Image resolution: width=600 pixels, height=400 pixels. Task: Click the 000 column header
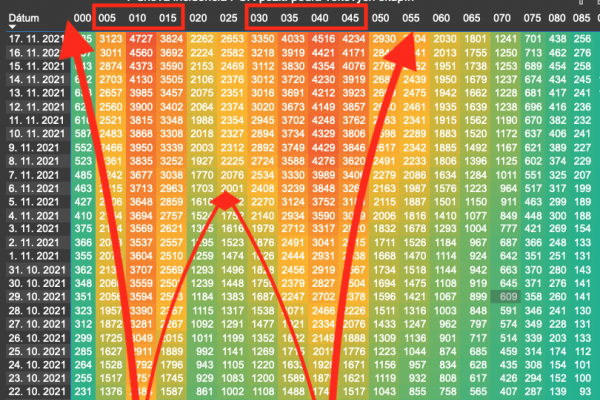click(x=82, y=18)
